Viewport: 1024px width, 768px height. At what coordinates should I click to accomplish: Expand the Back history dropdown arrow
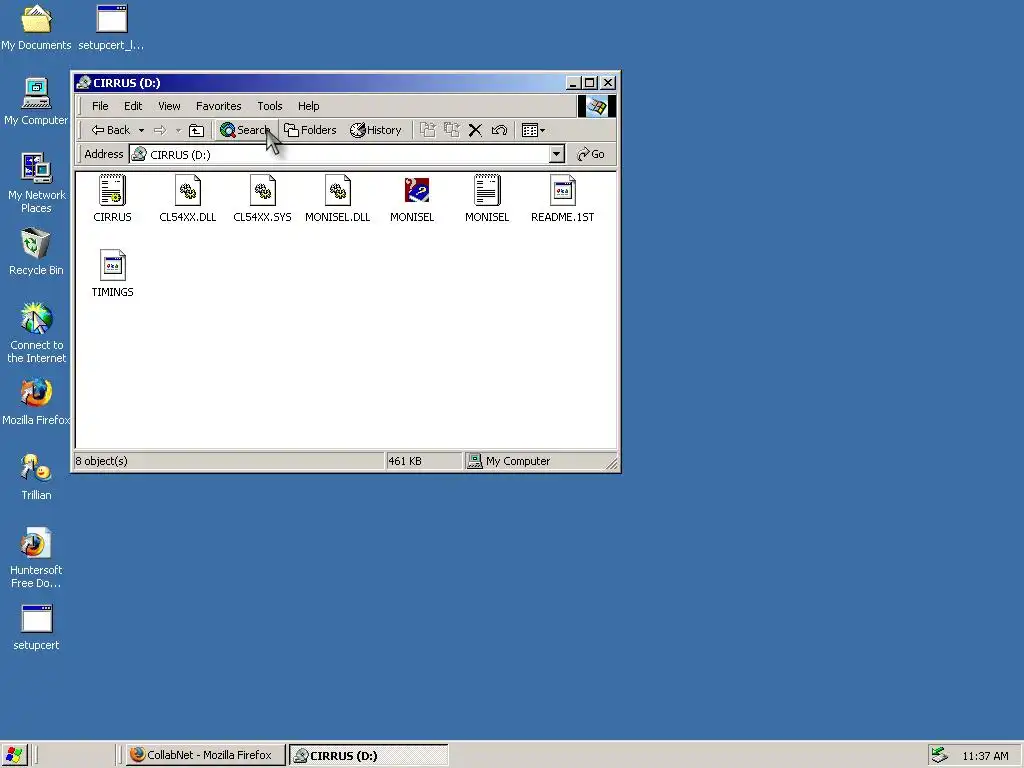[x=141, y=130]
